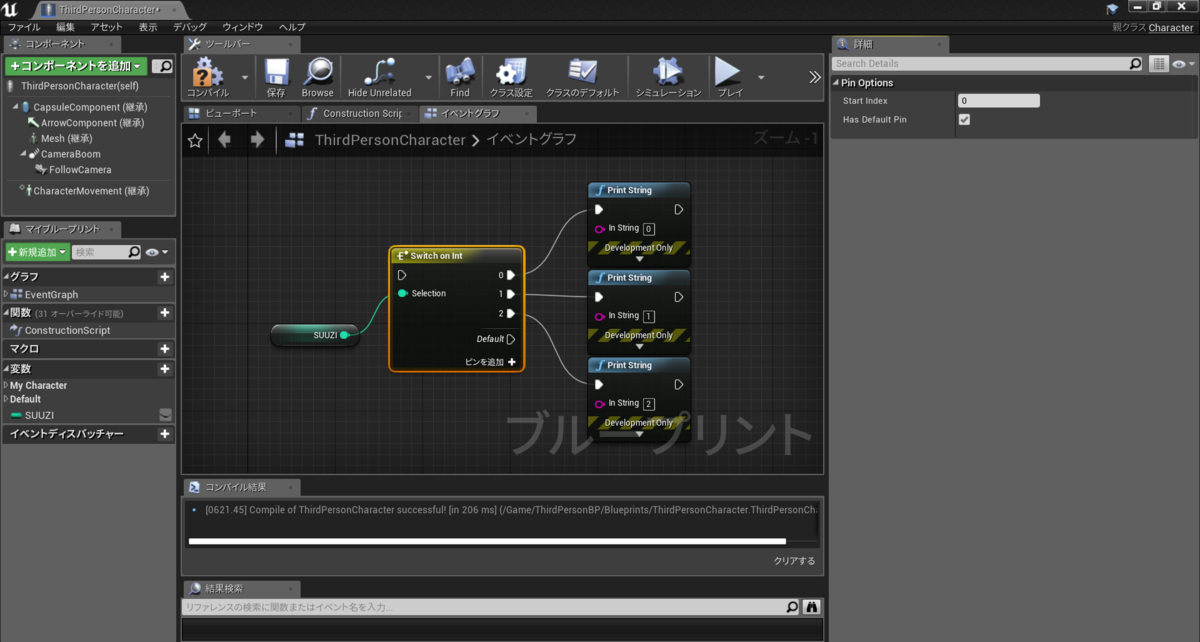Image resolution: width=1200 pixels, height=642 pixels.
Task: Add a new variable with plus icon
Action: click(164, 369)
